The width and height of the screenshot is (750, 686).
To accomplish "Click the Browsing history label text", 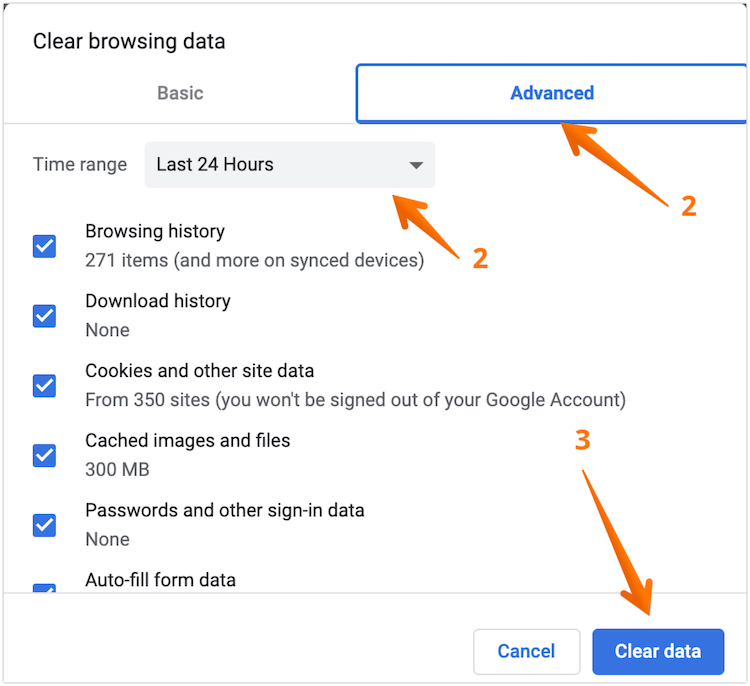I will tap(155, 231).
